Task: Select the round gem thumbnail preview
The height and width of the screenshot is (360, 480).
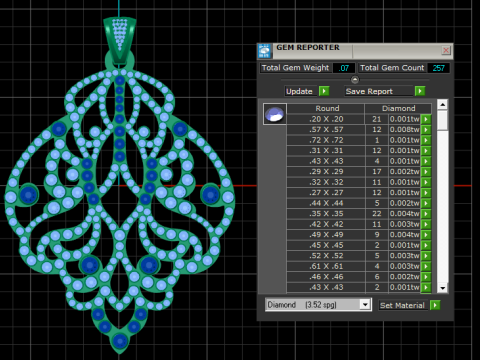Action: [x=275, y=114]
